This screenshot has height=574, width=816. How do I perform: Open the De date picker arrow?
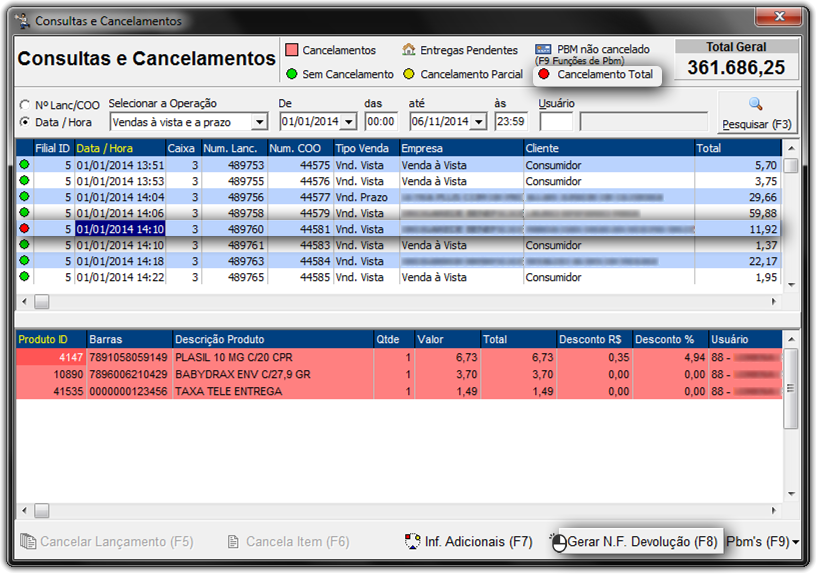coord(349,122)
